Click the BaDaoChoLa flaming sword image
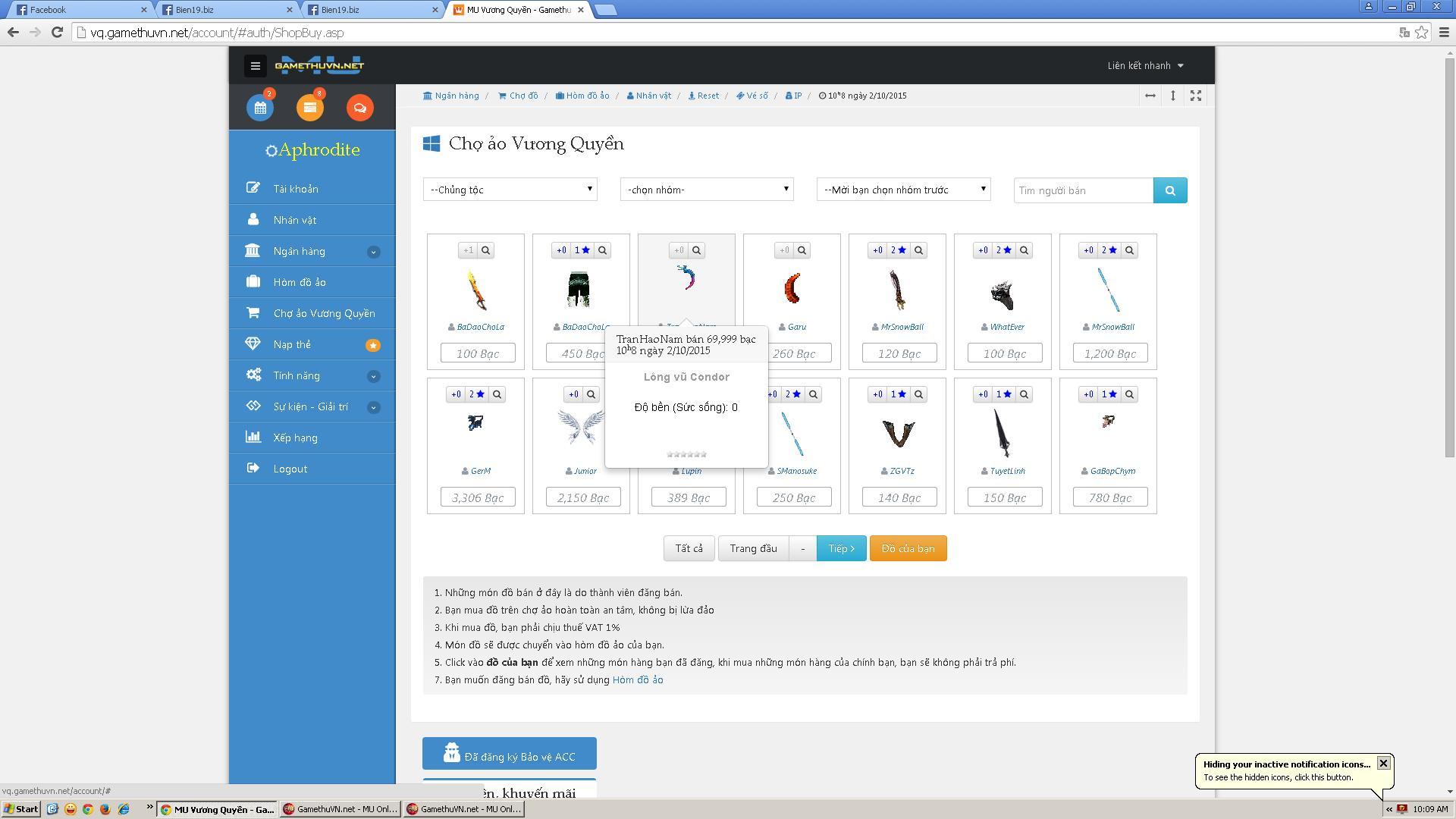Image resolution: width=1456 pixels, height=819 pixels. [x=476, y=290]
